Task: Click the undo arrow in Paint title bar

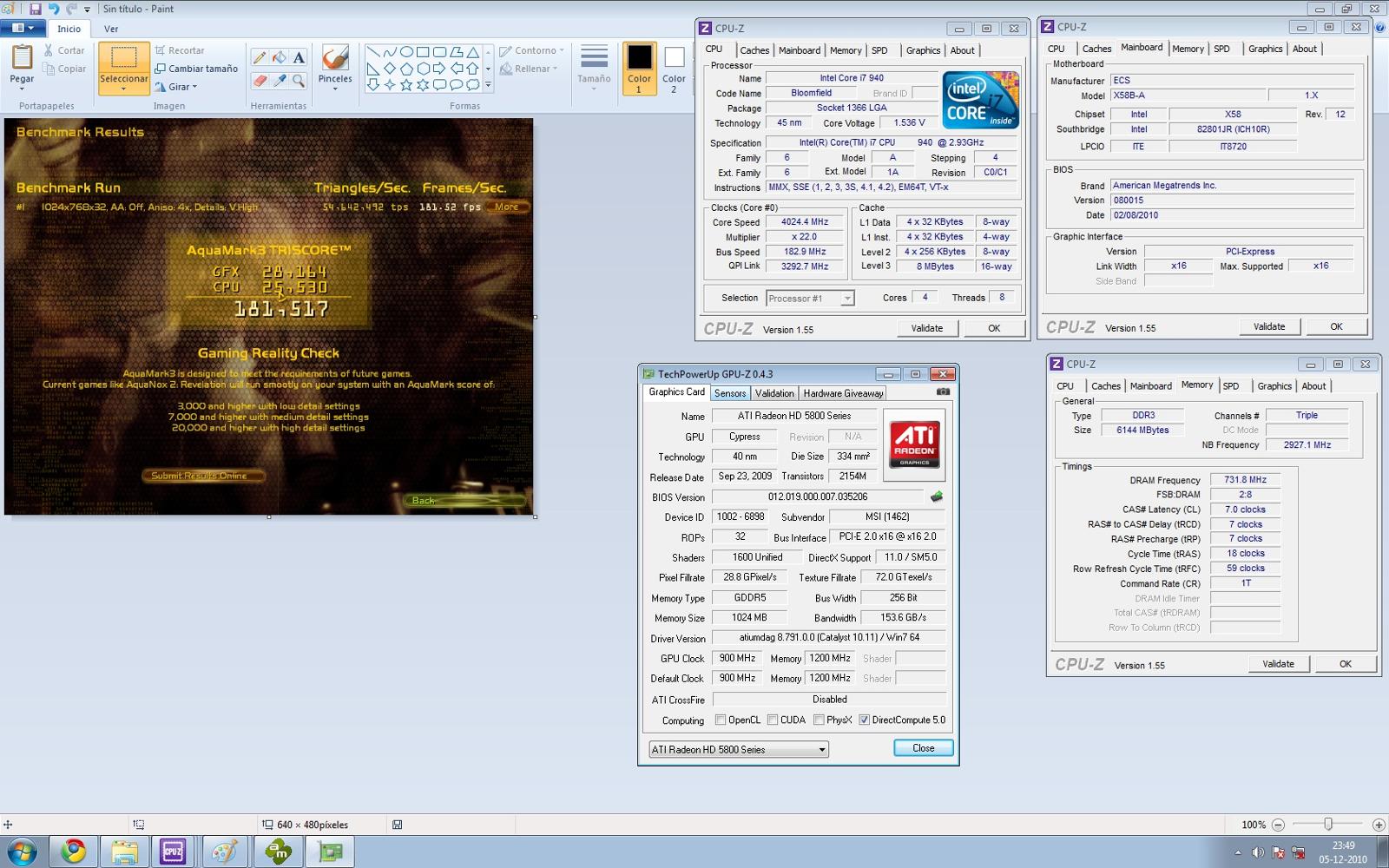Action: click(x=53, y=9)
